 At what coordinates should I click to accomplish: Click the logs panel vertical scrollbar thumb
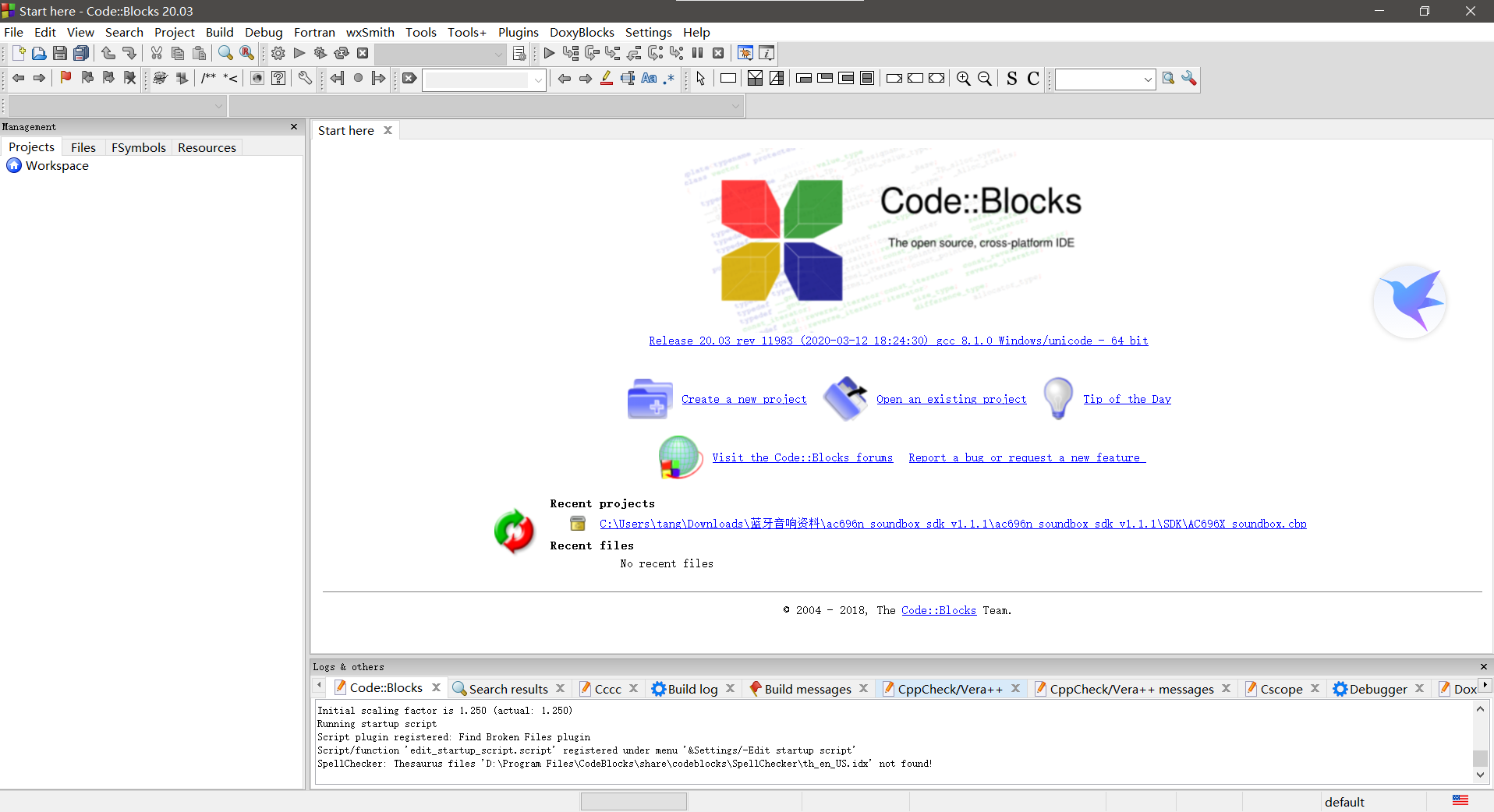click(x=1480, y=757)
